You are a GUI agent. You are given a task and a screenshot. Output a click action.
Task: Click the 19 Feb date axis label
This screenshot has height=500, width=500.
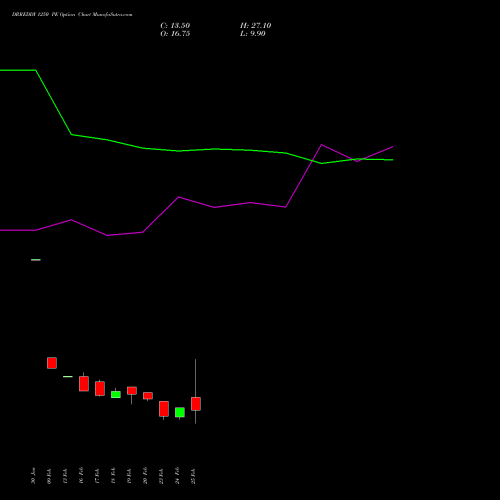tap(129, 476)
